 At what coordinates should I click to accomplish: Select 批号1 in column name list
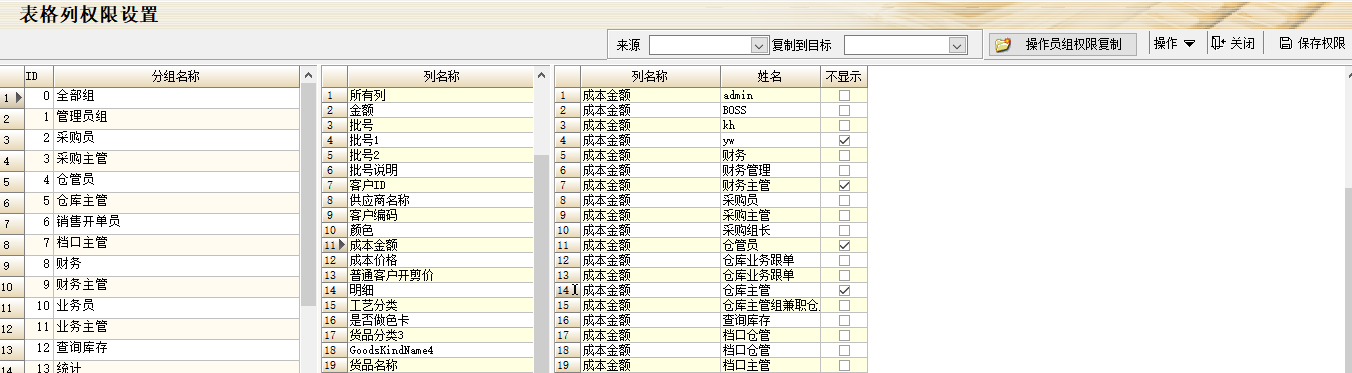point(441,140)
